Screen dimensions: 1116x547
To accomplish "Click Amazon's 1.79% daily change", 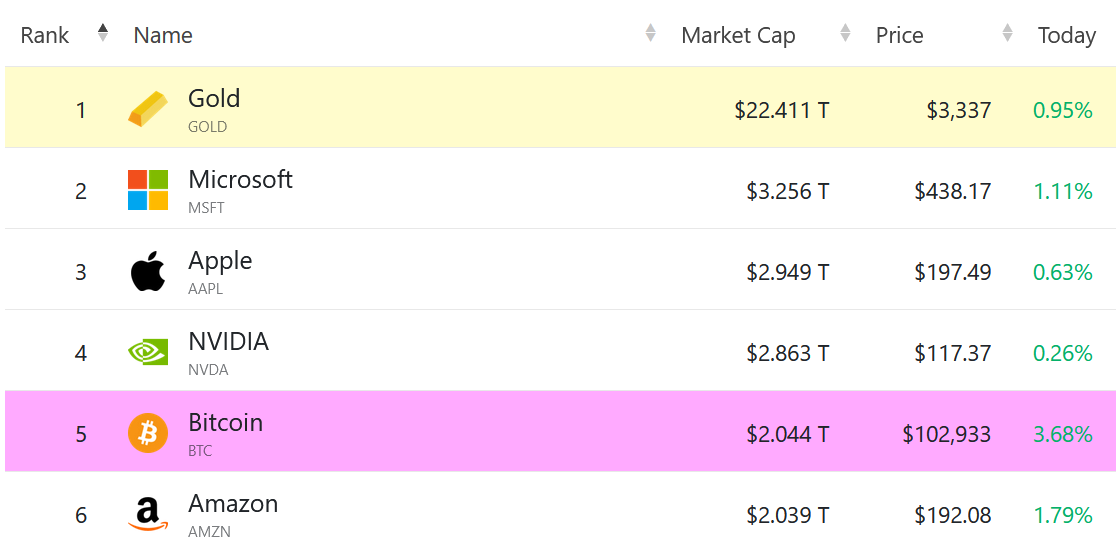I will coord(1063,516).
